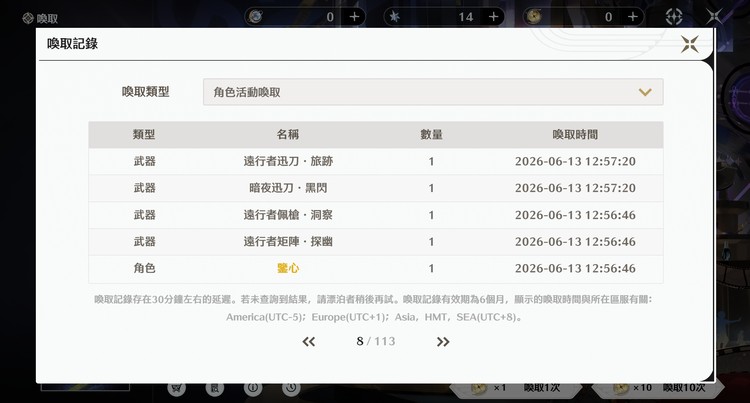Add gold currency with third plus
Viewport: 750px width, 403px height.
632,17
